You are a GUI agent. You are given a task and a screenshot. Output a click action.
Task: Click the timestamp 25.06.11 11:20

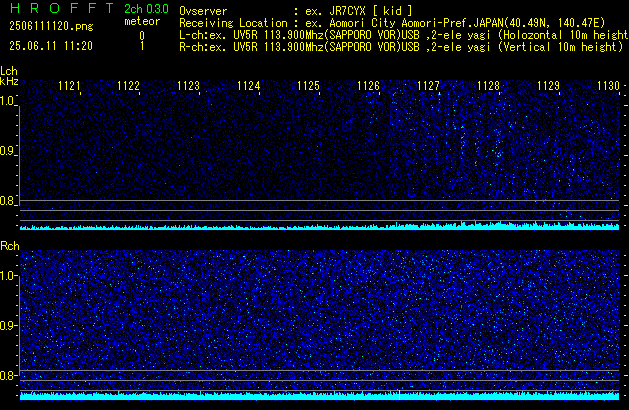coord(51,46)
